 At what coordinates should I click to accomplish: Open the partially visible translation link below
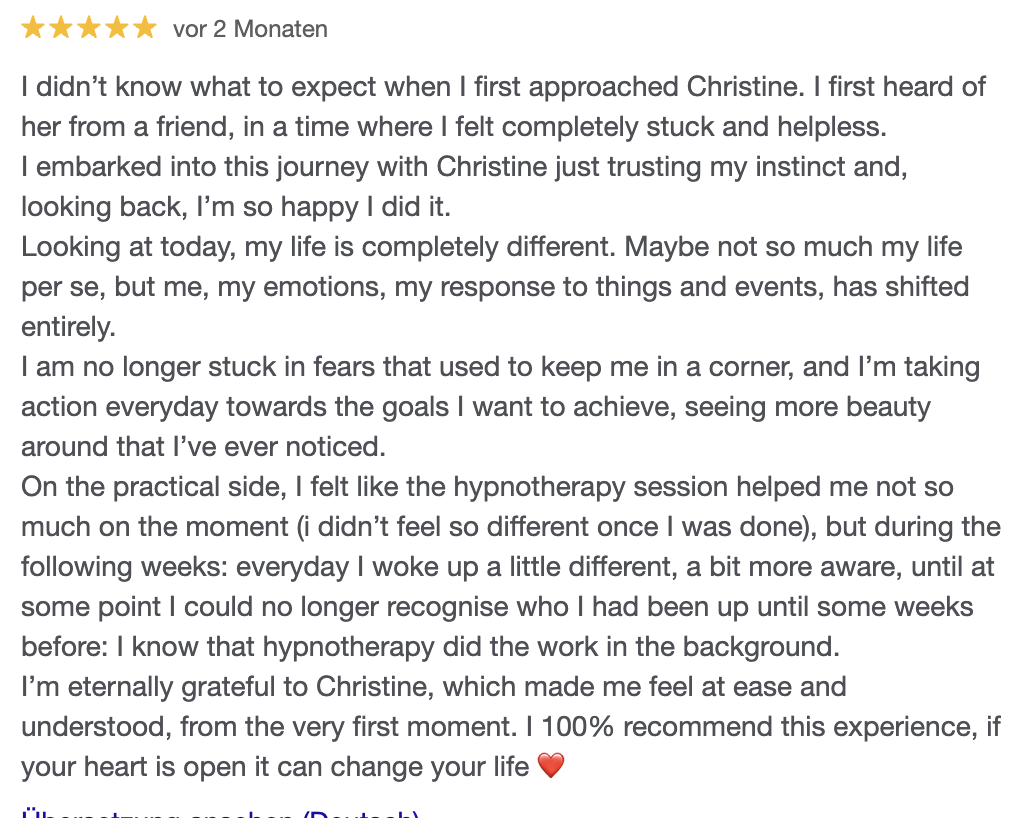tap(220, 813)
